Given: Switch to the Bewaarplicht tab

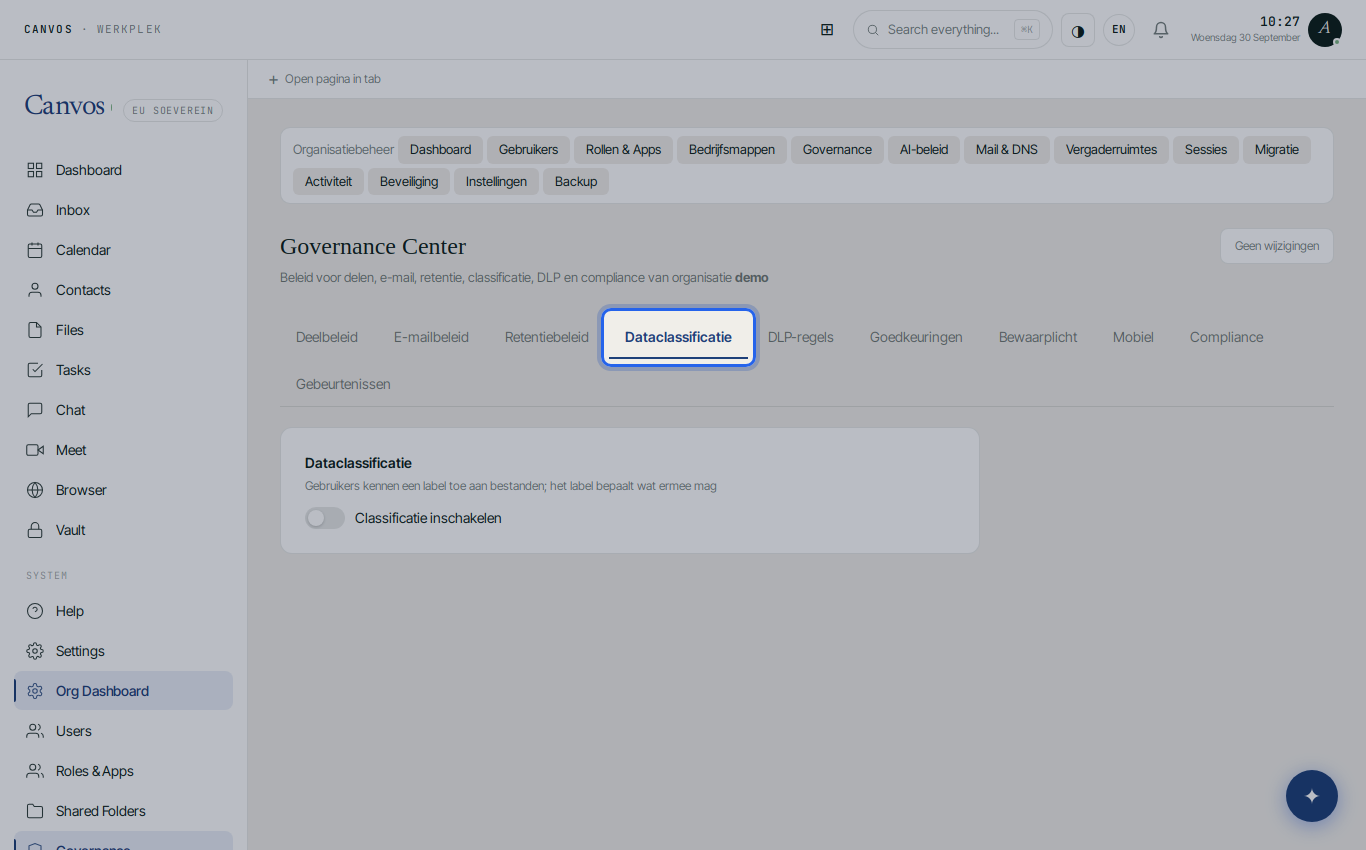Looking at the screenshot, I should click(x=1038, y=337).
